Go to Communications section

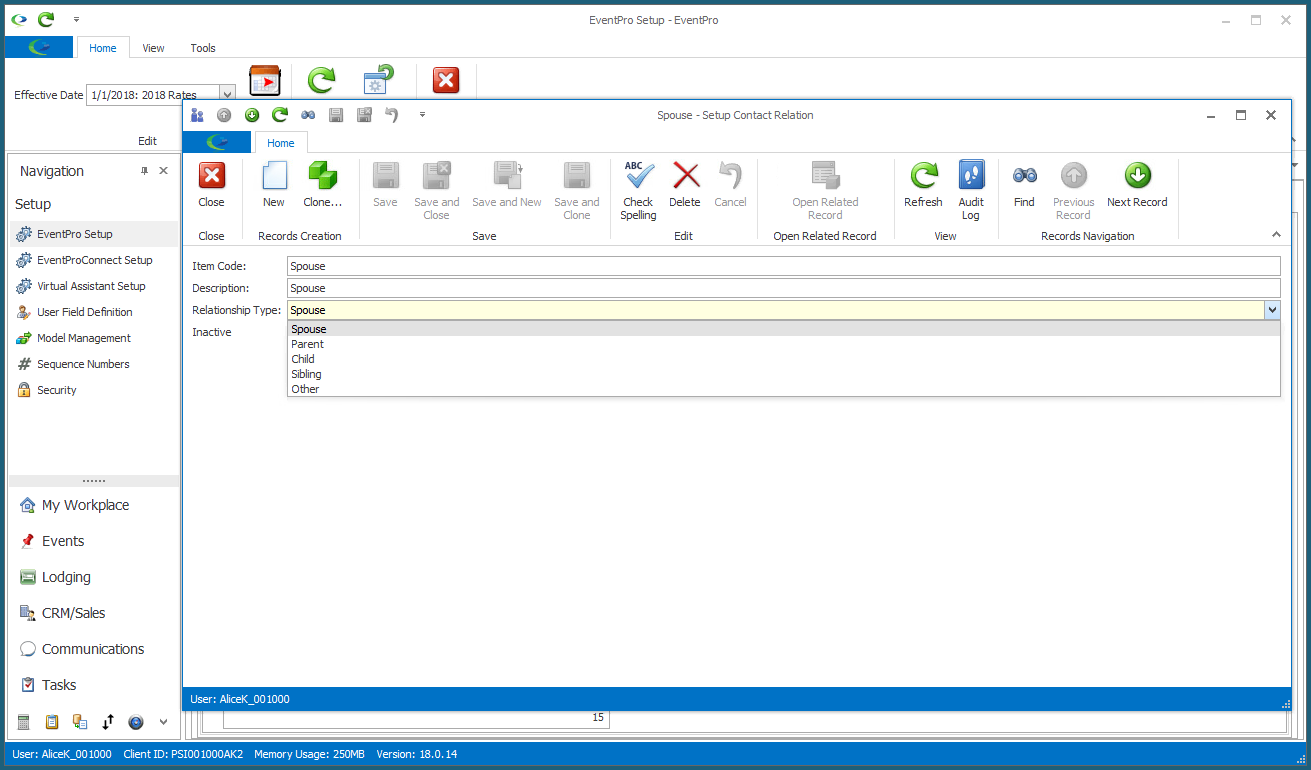tap(94, 649)
